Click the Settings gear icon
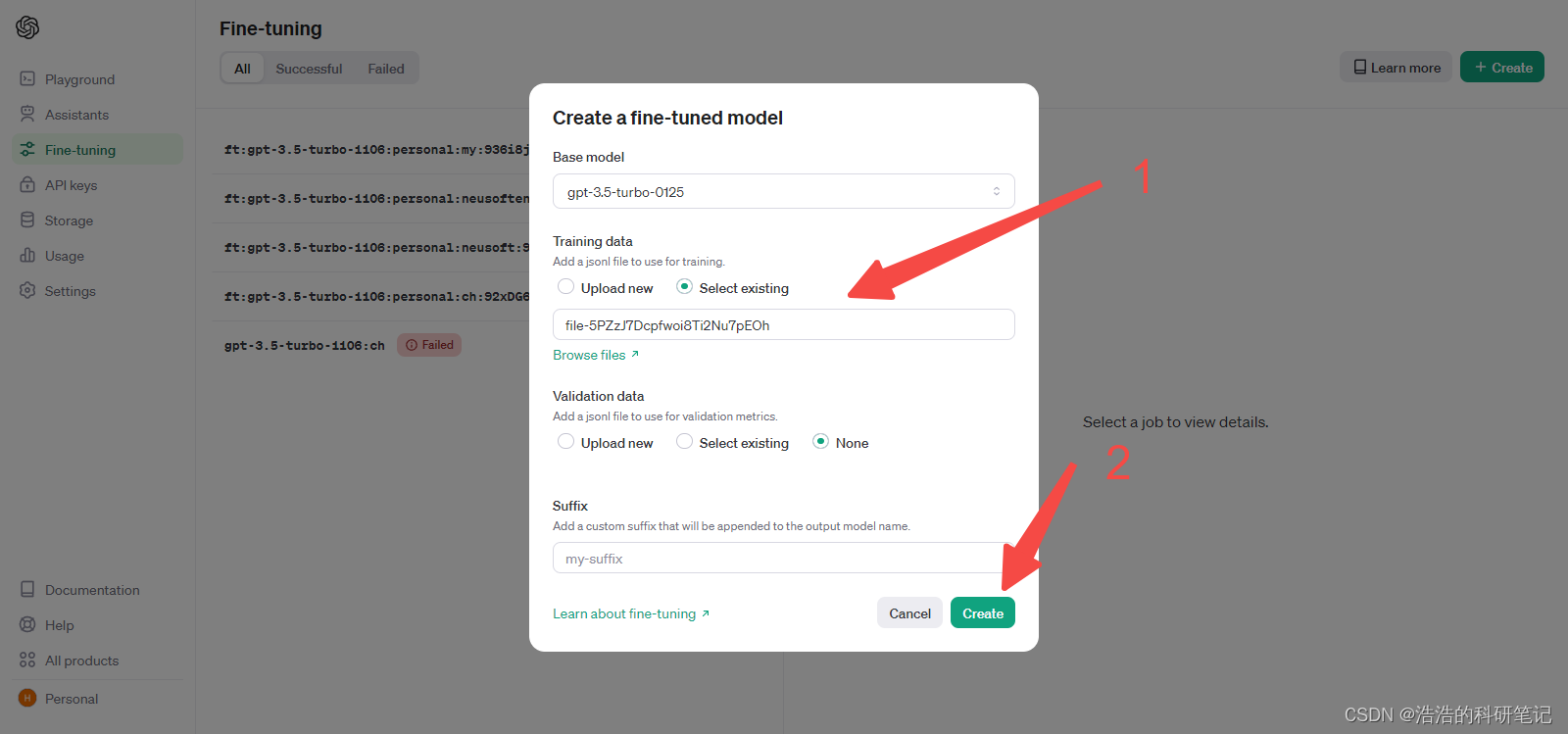 pos(27,290)
